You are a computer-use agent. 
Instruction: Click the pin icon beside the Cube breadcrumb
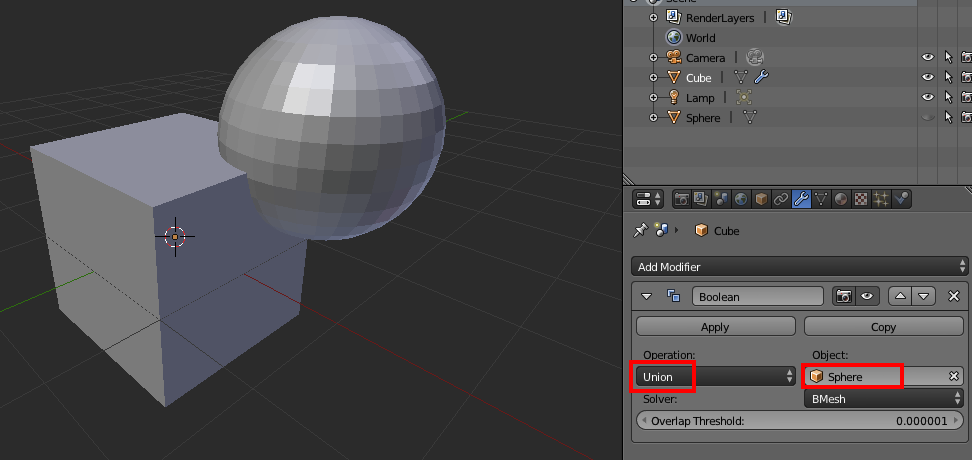pyautogui.click(x=640, y=231)
